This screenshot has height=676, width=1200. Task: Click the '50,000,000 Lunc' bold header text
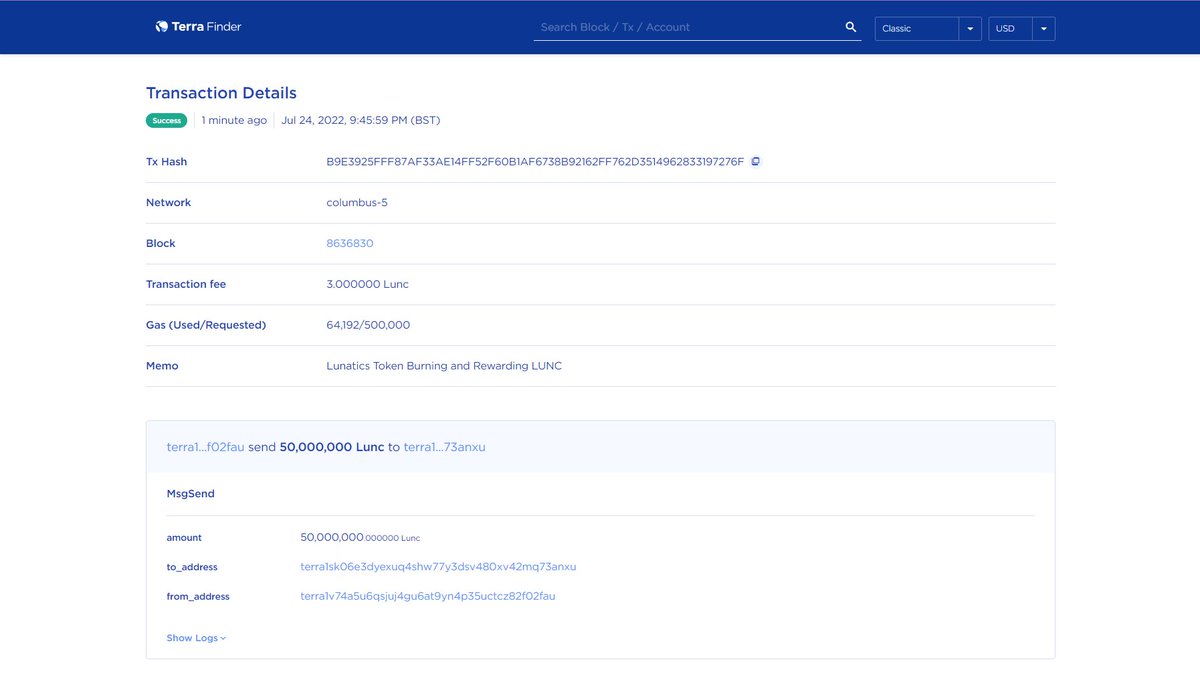[332, 447]
